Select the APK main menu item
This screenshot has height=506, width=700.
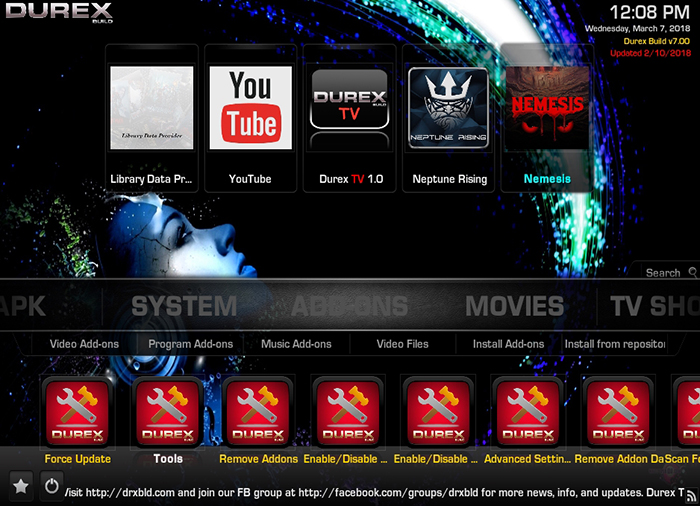[x=22, y=306]
